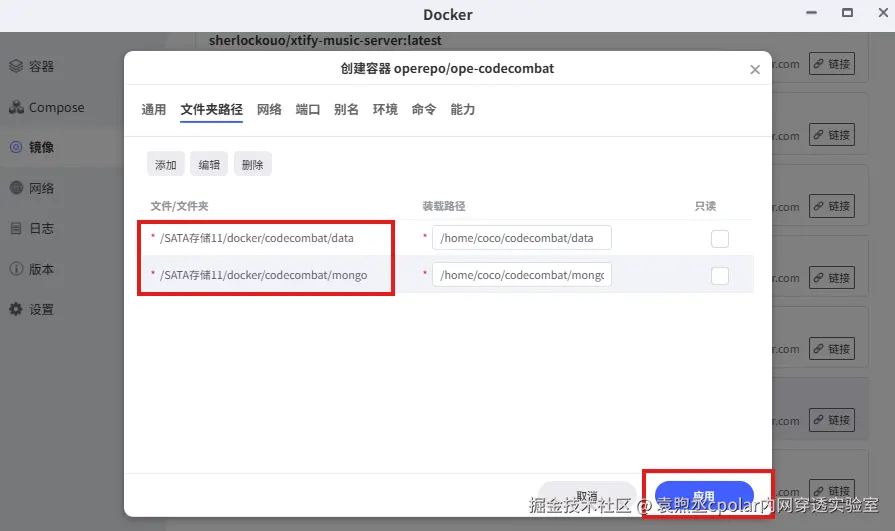Click the 删除 button

click(x=252, y=164)
